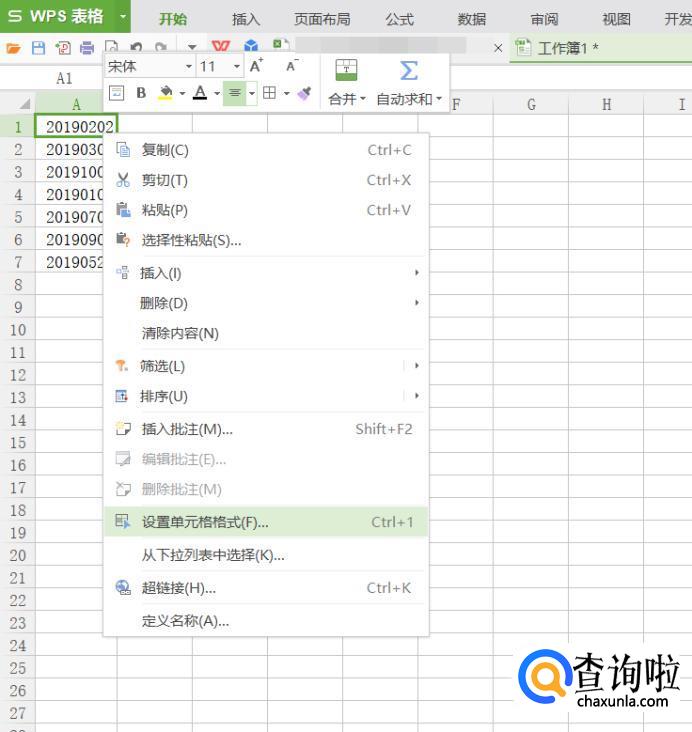Screen dimensions: 692x732
Task: Click the Decrease font size icon
Action: tap(292, 66)
